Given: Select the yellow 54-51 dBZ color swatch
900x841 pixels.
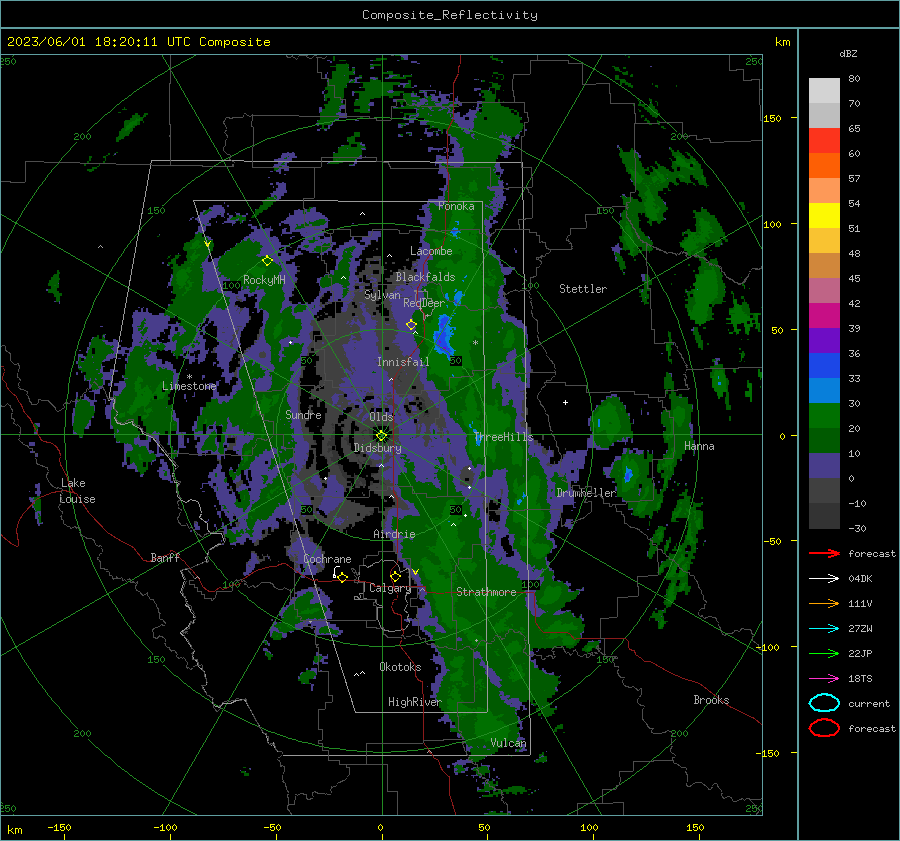Looking at the screenshot, I should [x=824, y=216].
